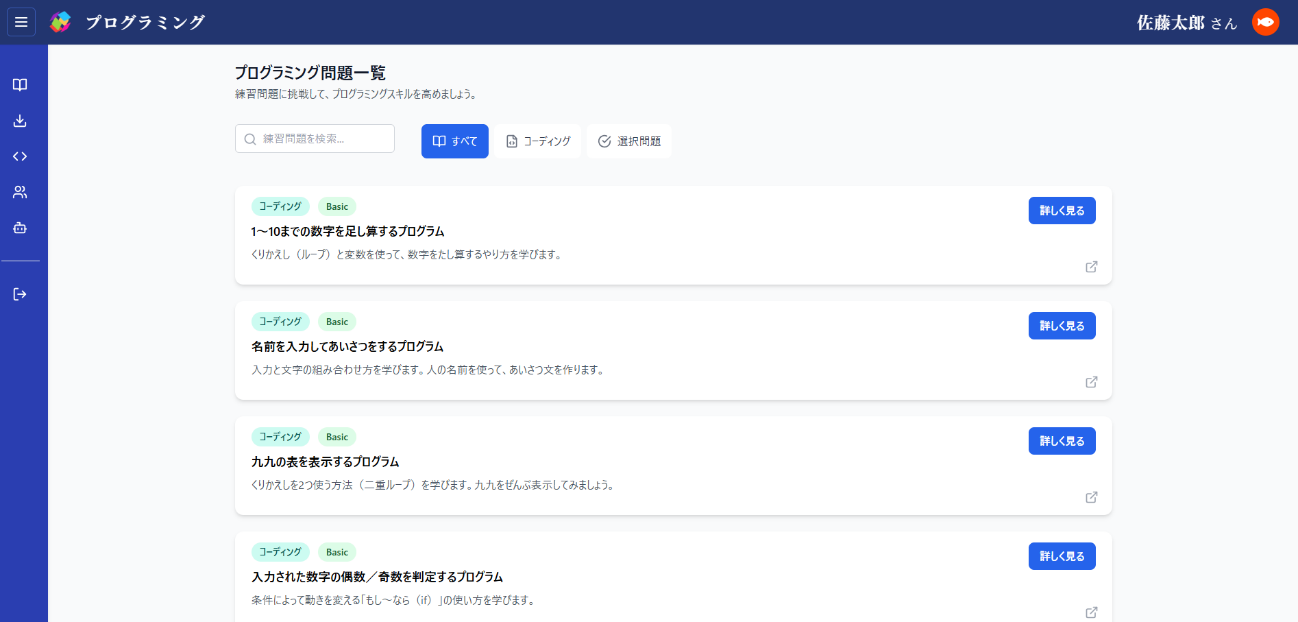This screenshot has height=622, width=1298.
Task: Switch to the コーディング filter tab
Action: [538, 141]
